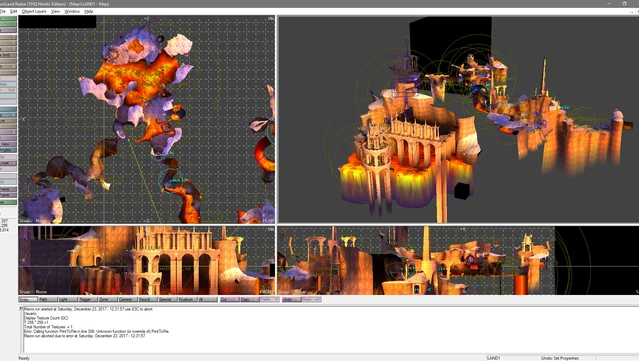Image resolution: width=639 pixels, height=361 pixels.
Task: Minimize the editor window
Action: pyautogui.click(x=609, y=3)
